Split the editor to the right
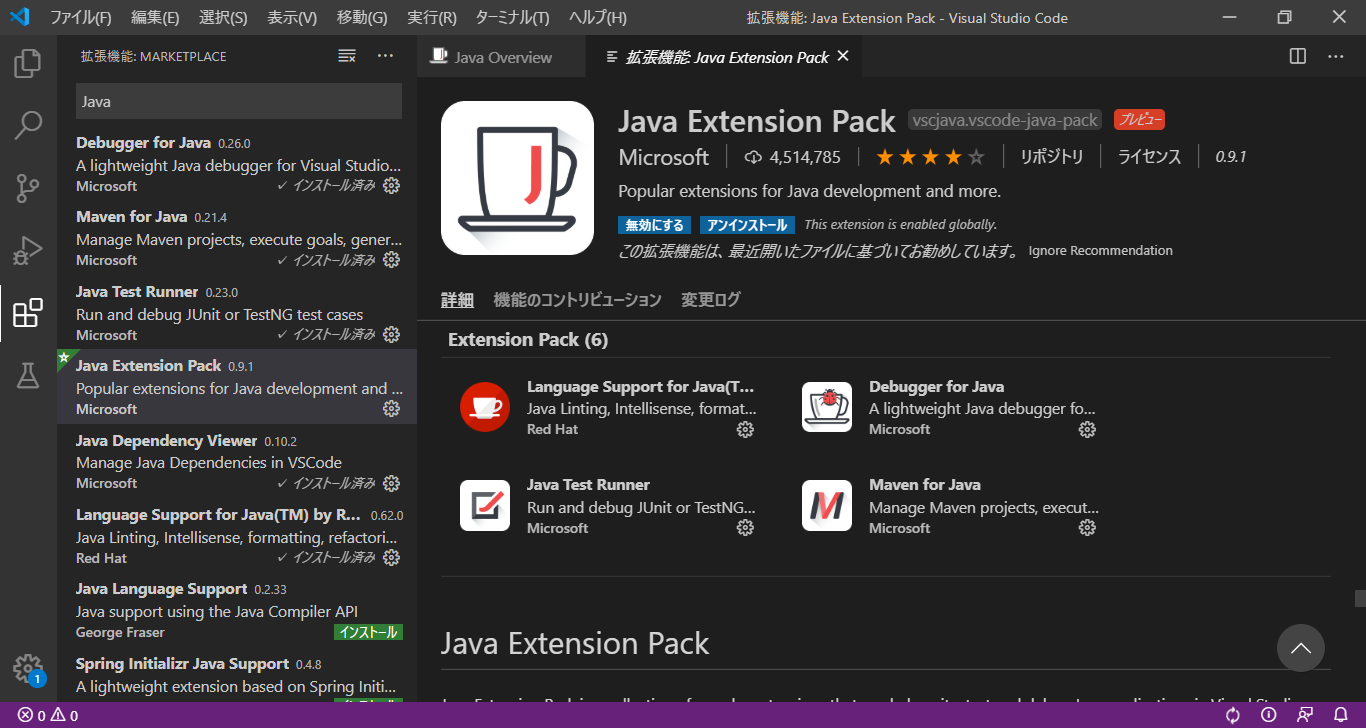The width and height of the screenshot is (1366, 728). pyautogui.click(x=1298, y=57)
